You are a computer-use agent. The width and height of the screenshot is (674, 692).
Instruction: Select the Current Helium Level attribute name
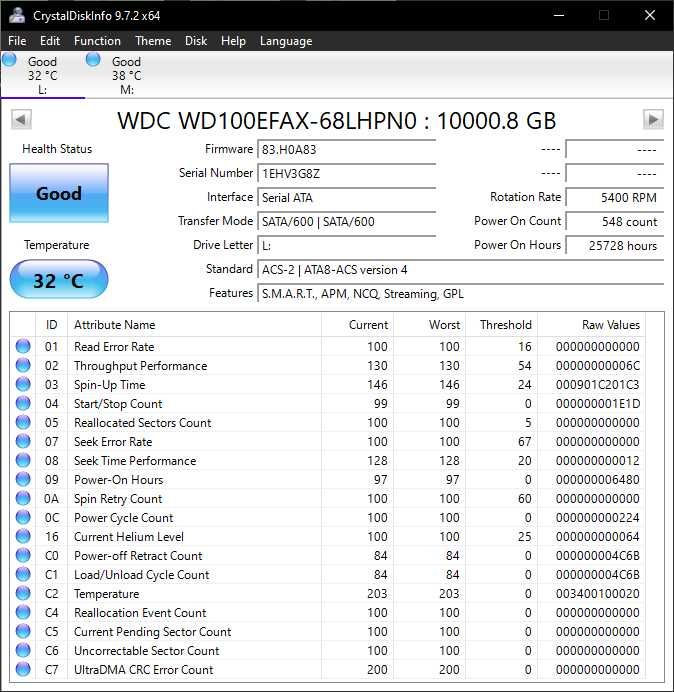pos(129,537)
